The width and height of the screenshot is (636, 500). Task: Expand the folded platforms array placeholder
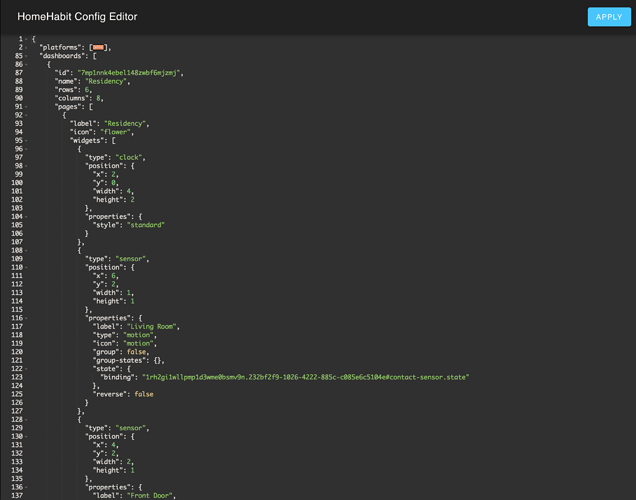tap(99, 48)
